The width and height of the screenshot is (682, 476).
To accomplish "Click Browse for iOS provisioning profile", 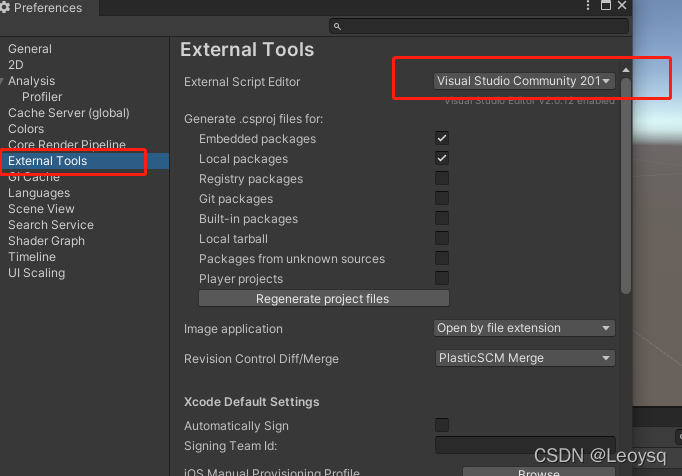I will tap(539, 472).
